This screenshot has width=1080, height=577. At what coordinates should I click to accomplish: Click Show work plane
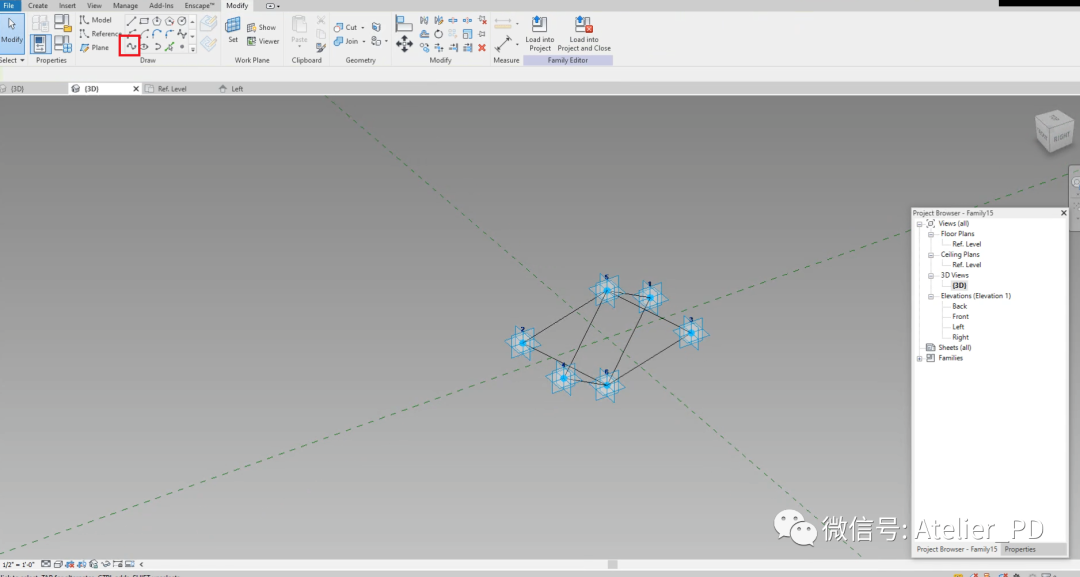click(x=262, y=28)
